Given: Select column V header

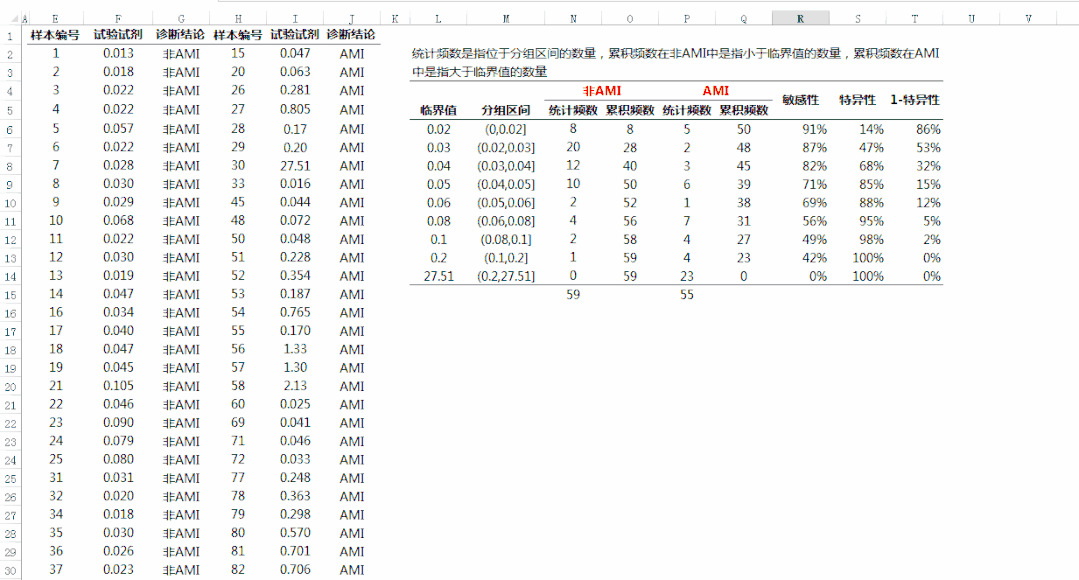Looking at the screenshot, I should (x=1029, y=18).
